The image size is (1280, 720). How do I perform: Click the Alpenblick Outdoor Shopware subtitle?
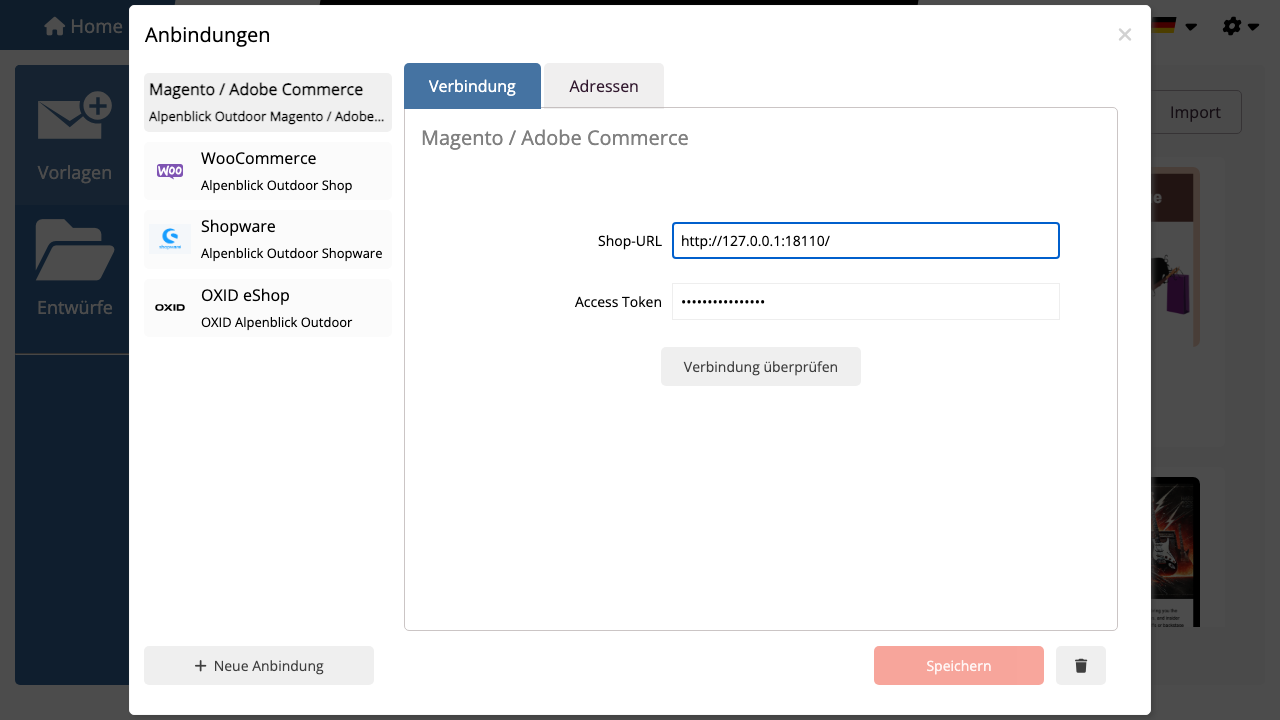(x=292, y=253)
